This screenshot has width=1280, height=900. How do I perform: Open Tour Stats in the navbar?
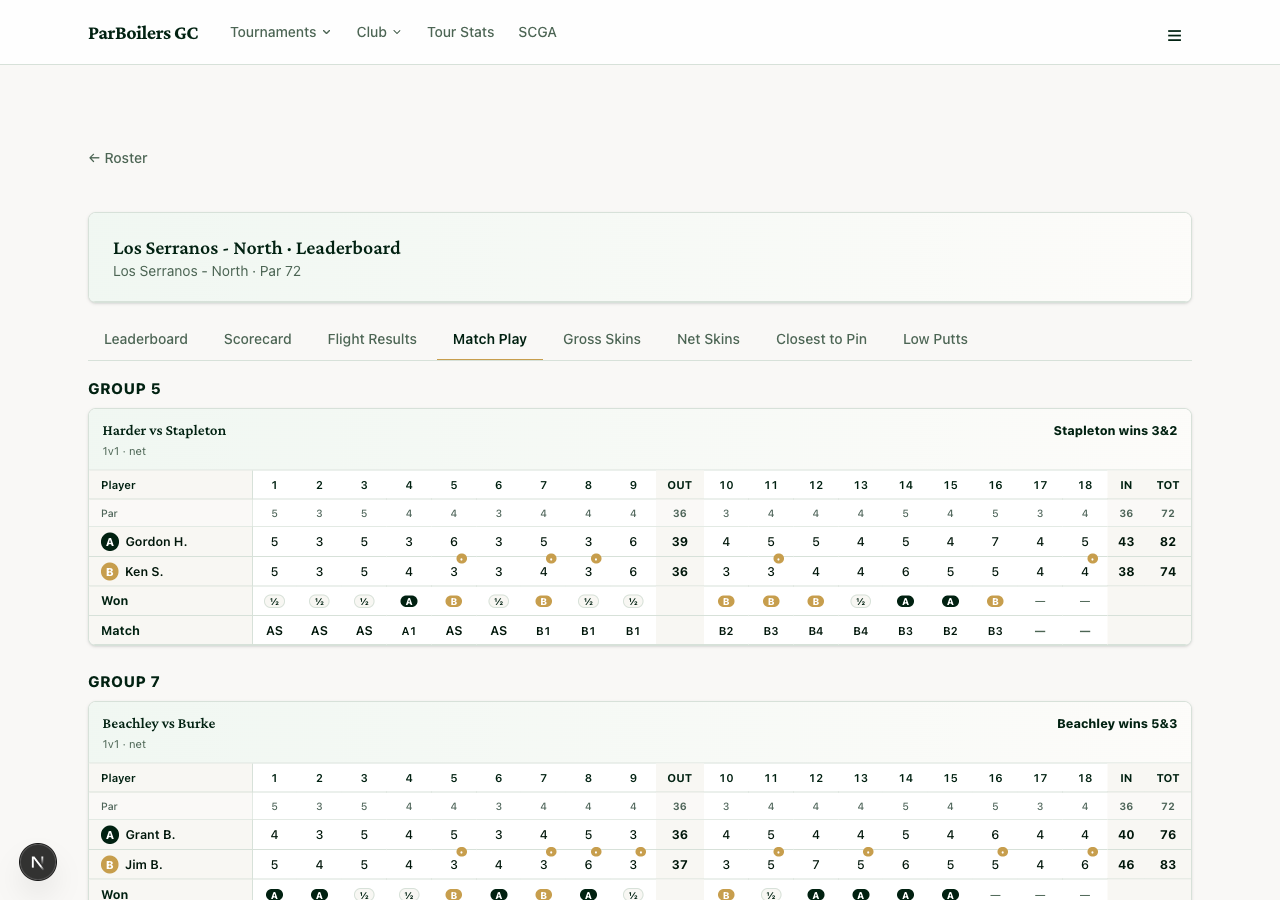tap(461, 32)
